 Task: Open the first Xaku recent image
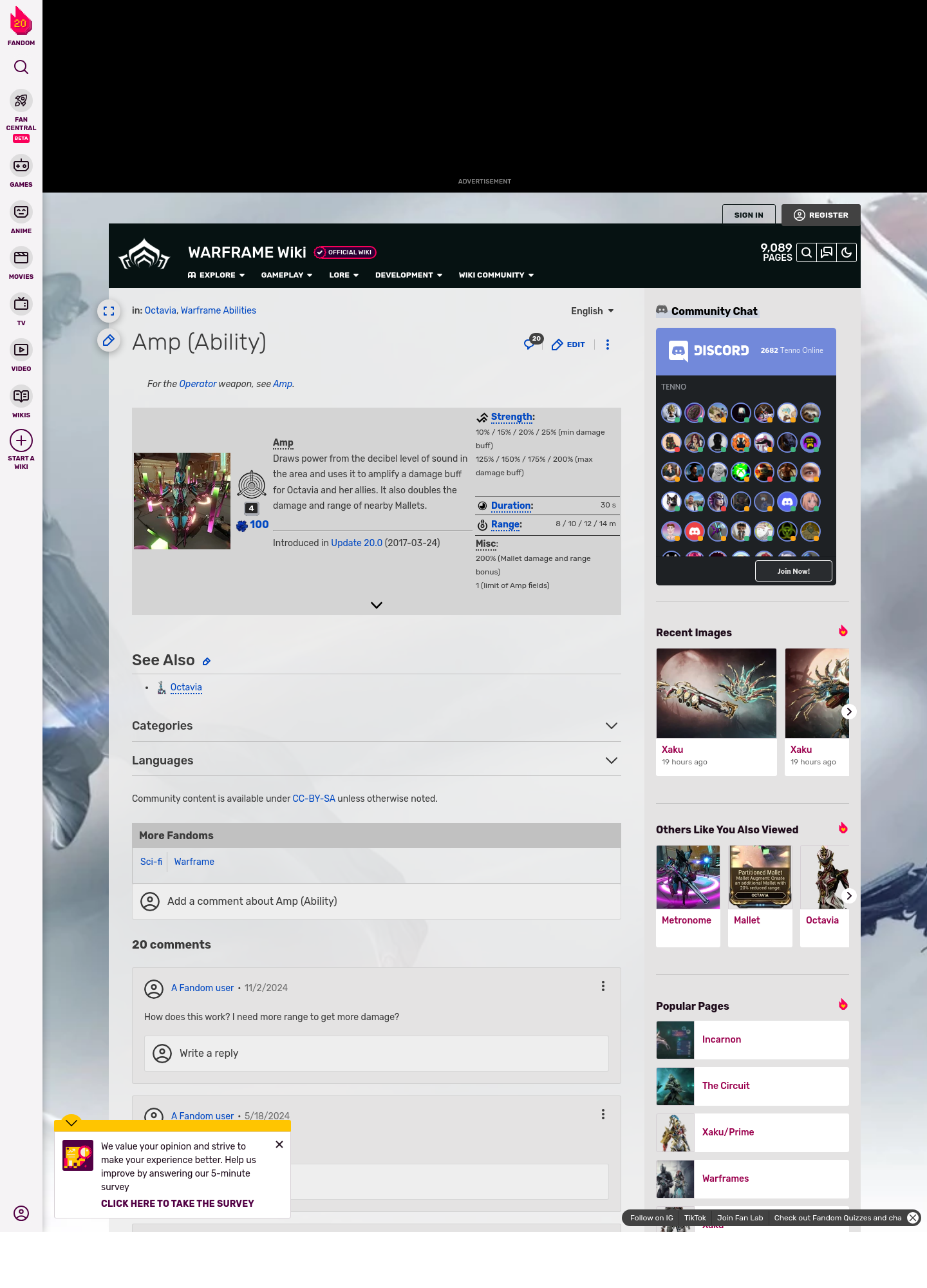tap(716, 712)
